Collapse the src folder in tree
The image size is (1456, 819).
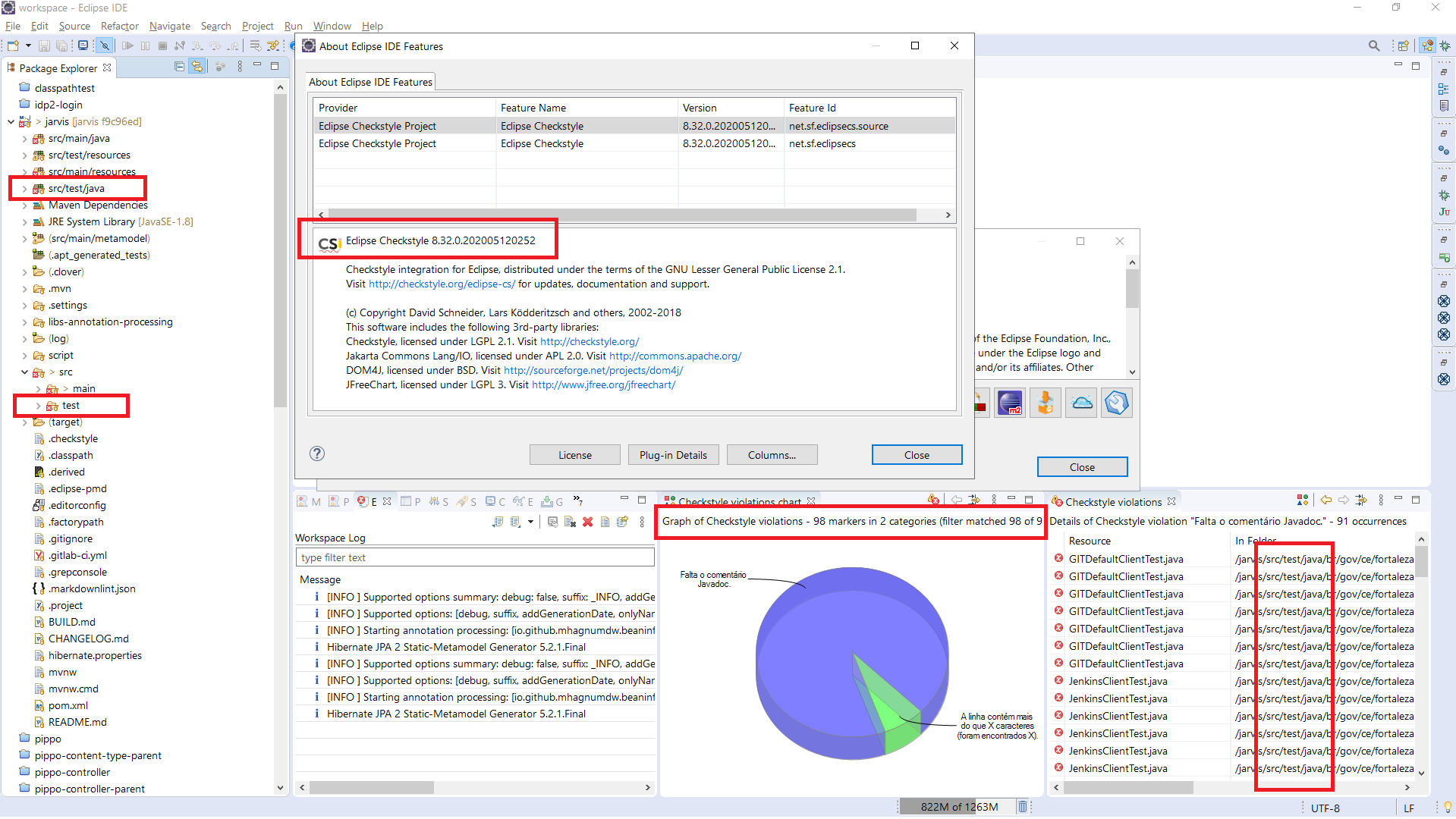tap(24, 372)
